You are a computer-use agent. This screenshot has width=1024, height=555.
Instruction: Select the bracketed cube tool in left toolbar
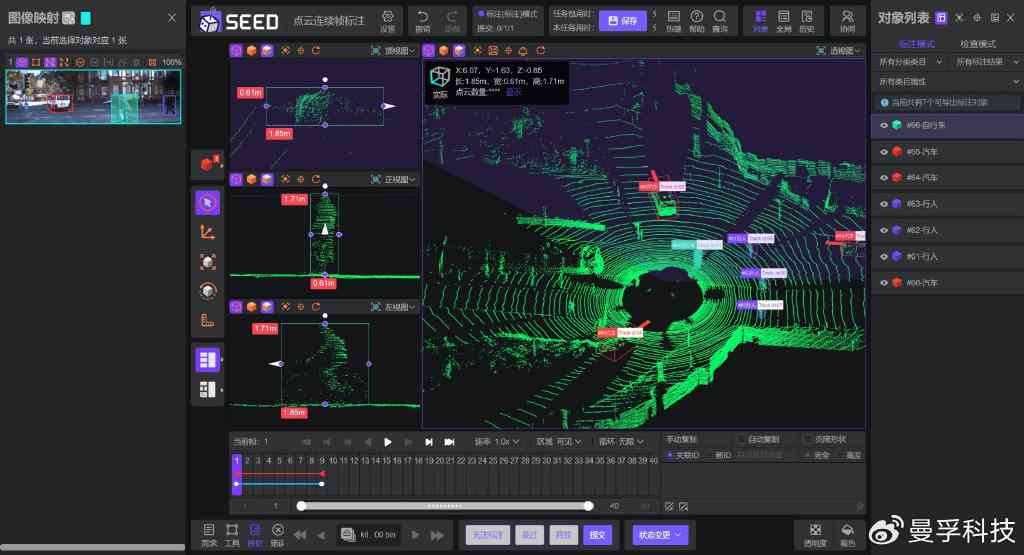pos(208,262)
